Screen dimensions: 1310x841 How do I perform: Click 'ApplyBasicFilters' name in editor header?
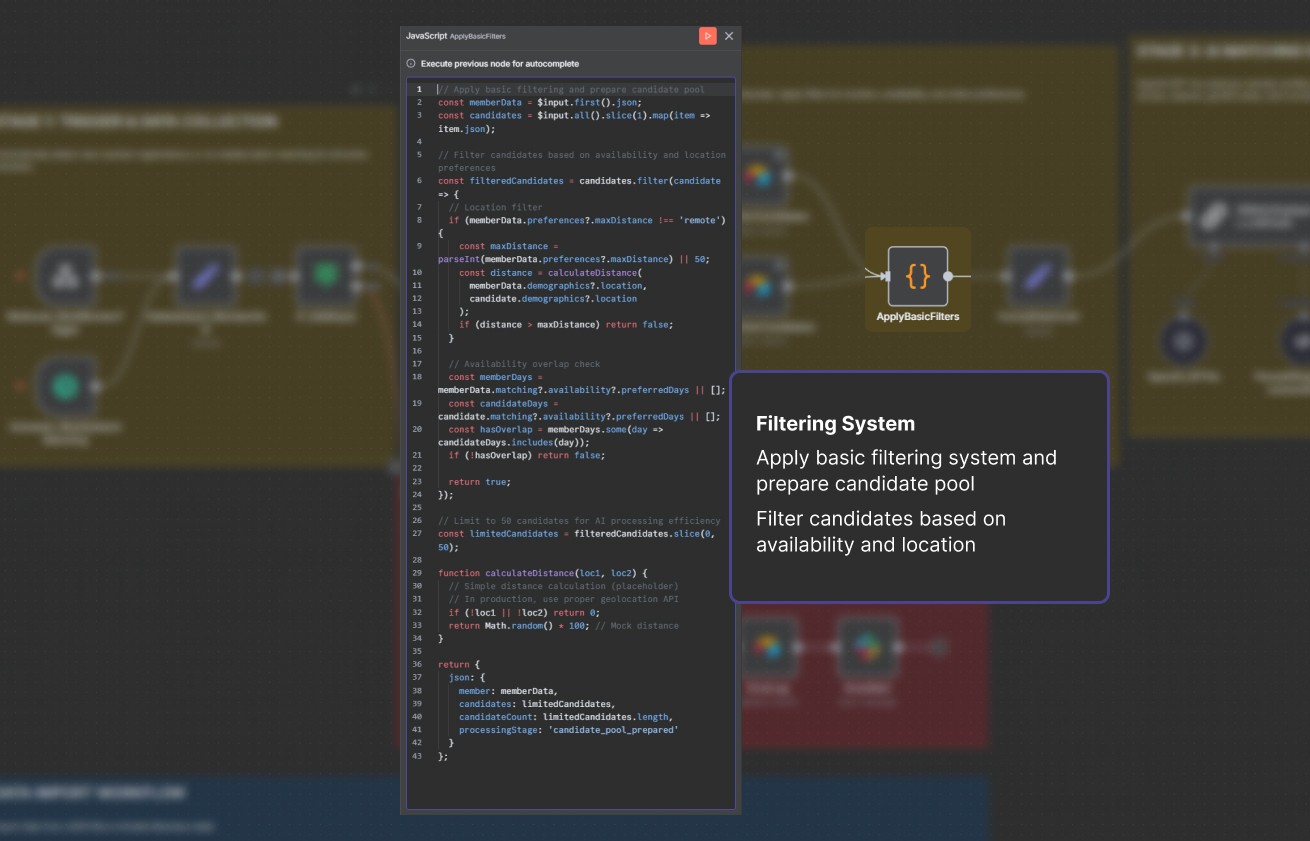478,36
